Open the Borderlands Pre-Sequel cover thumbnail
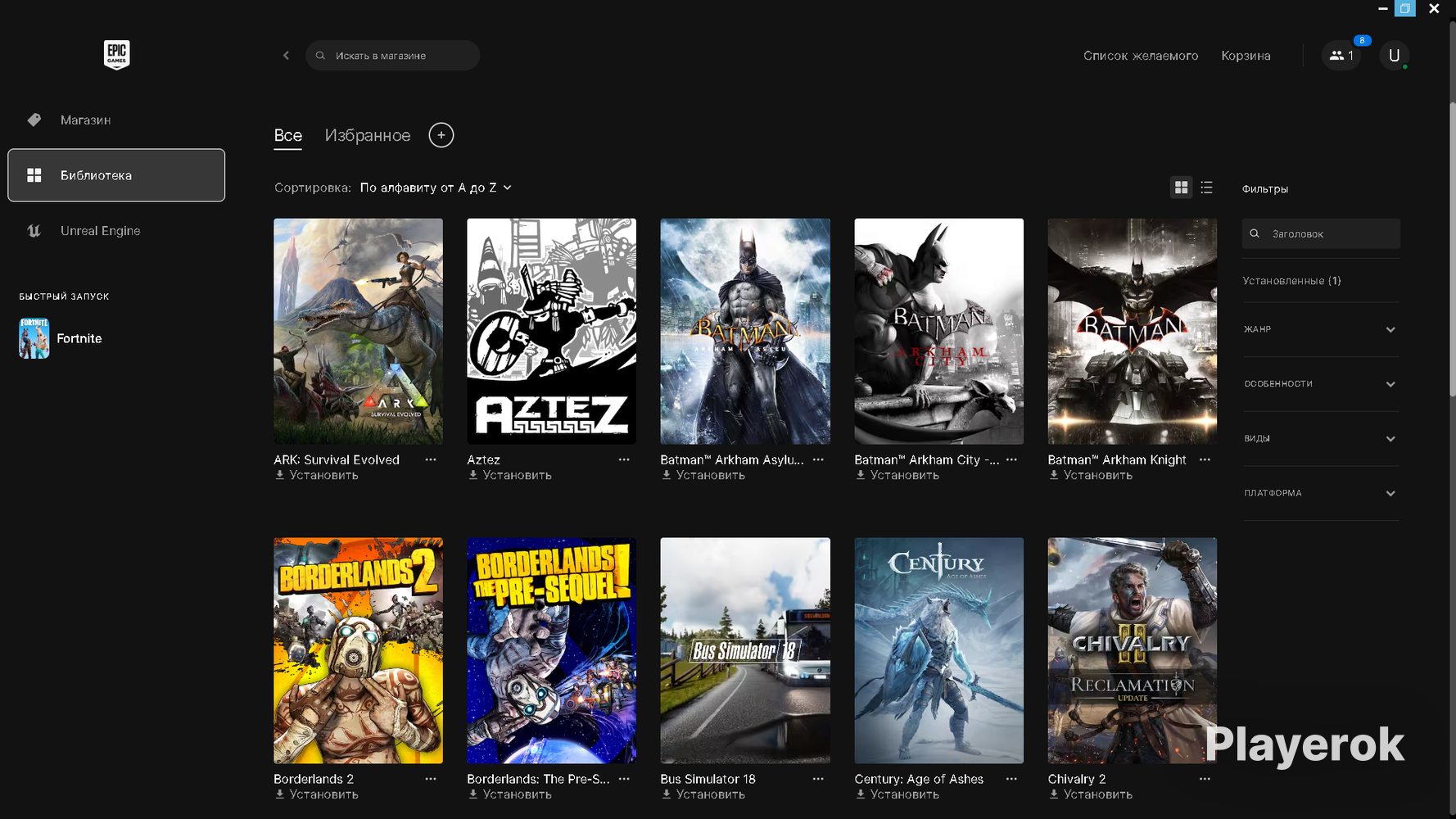1456x819 pixels. (551, 650)
